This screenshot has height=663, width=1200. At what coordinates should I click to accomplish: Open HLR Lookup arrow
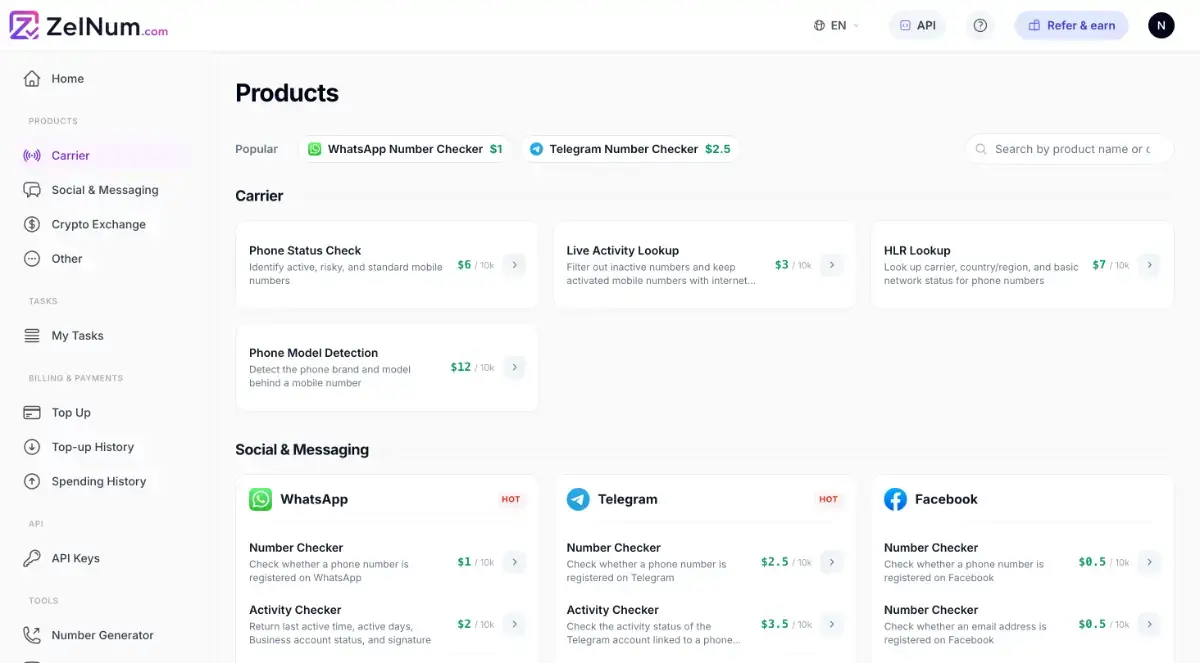(x=1149, y=265)
